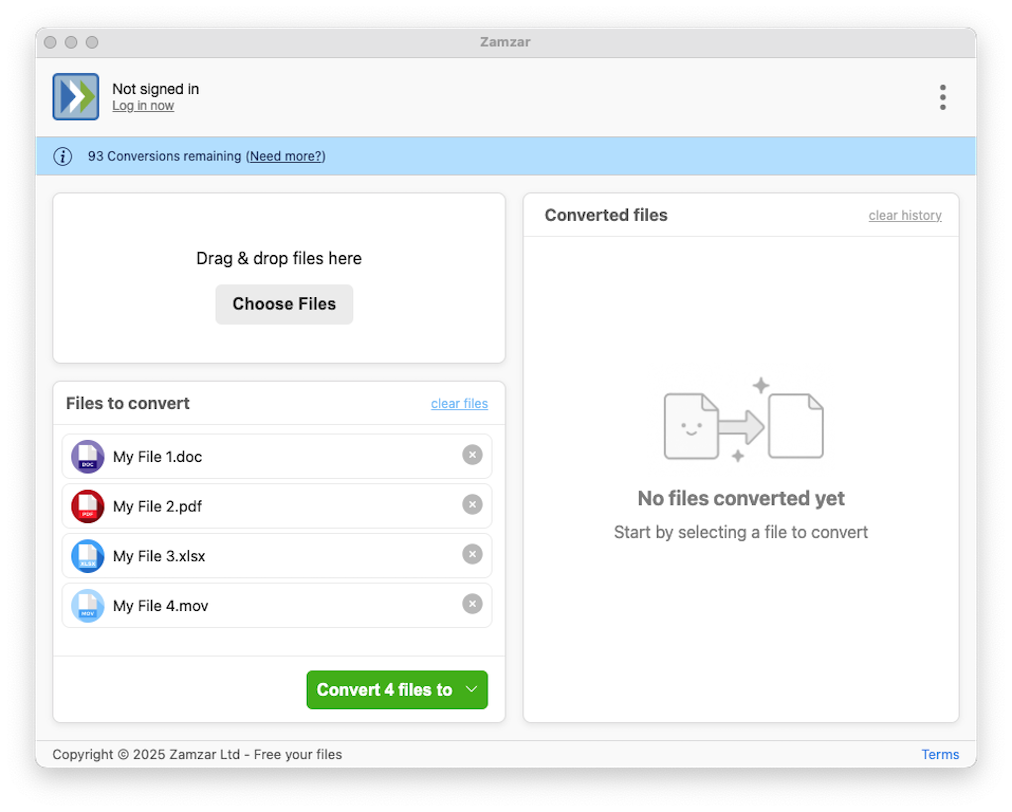Click clear history in Converted files
This screenshot has height=812, width=1012.
[904, 215]
